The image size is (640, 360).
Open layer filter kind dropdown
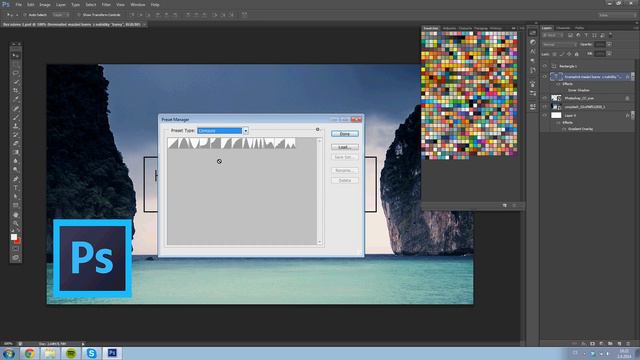pyautogui.click(x=554, y=36)
